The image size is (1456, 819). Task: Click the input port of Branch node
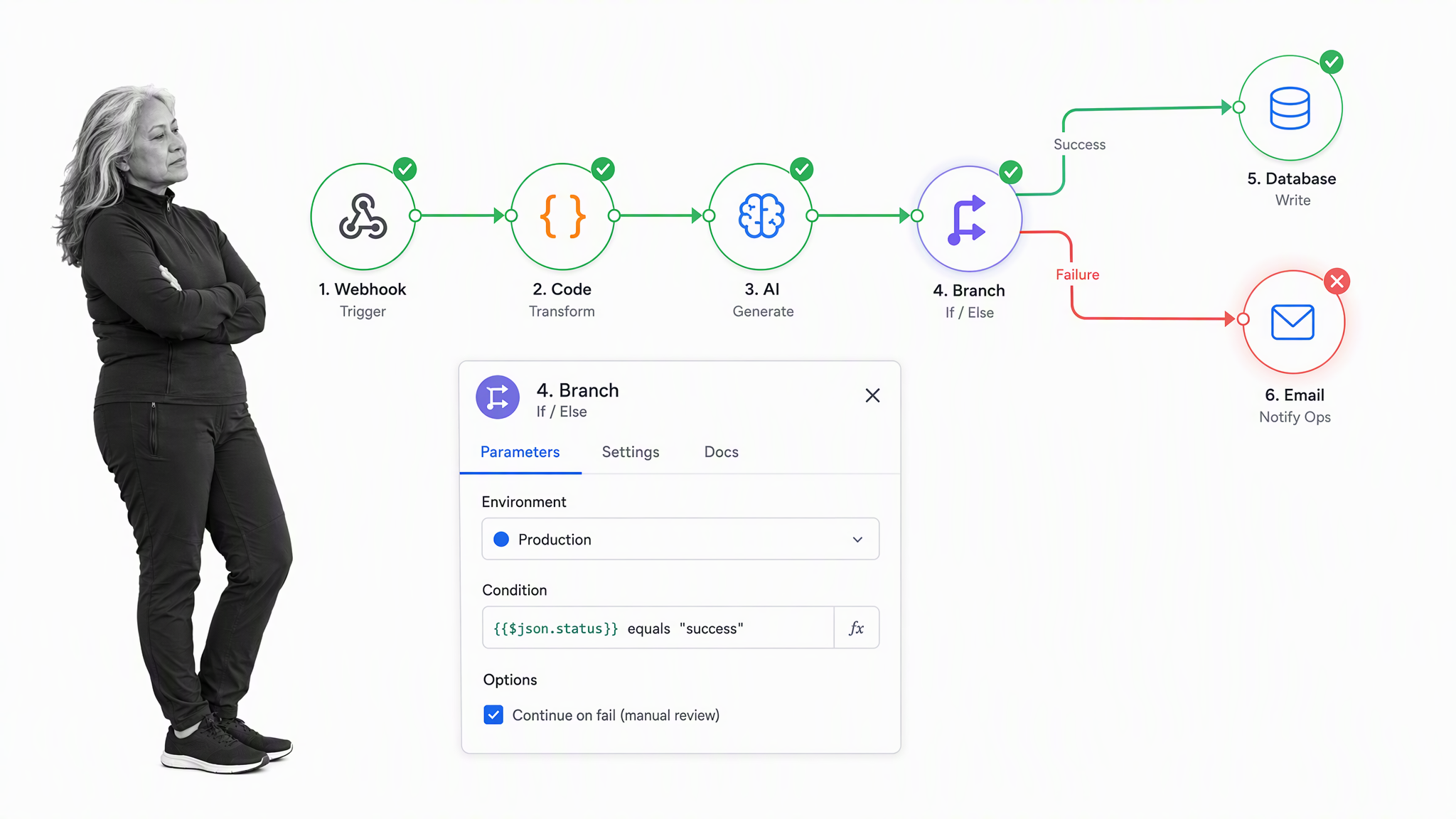pos(917,215)
